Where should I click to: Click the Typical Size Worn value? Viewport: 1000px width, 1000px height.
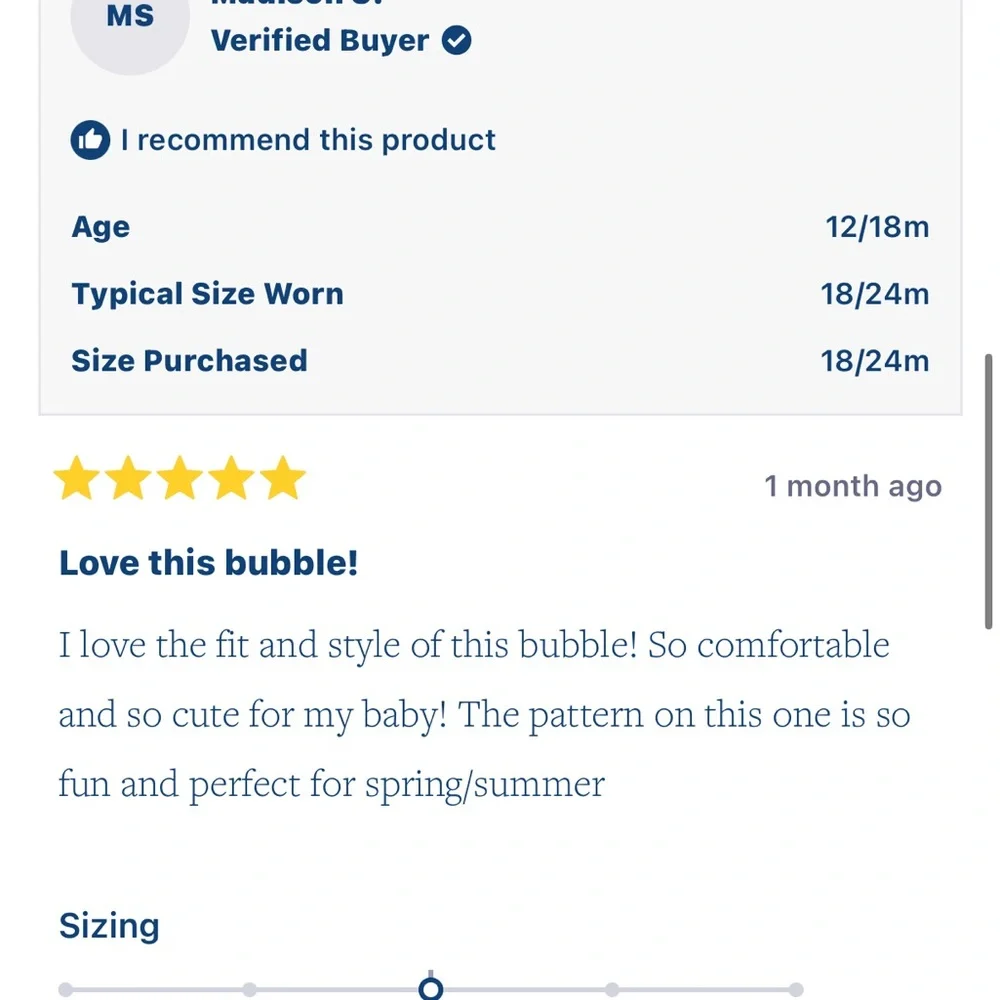pos(875,294)
